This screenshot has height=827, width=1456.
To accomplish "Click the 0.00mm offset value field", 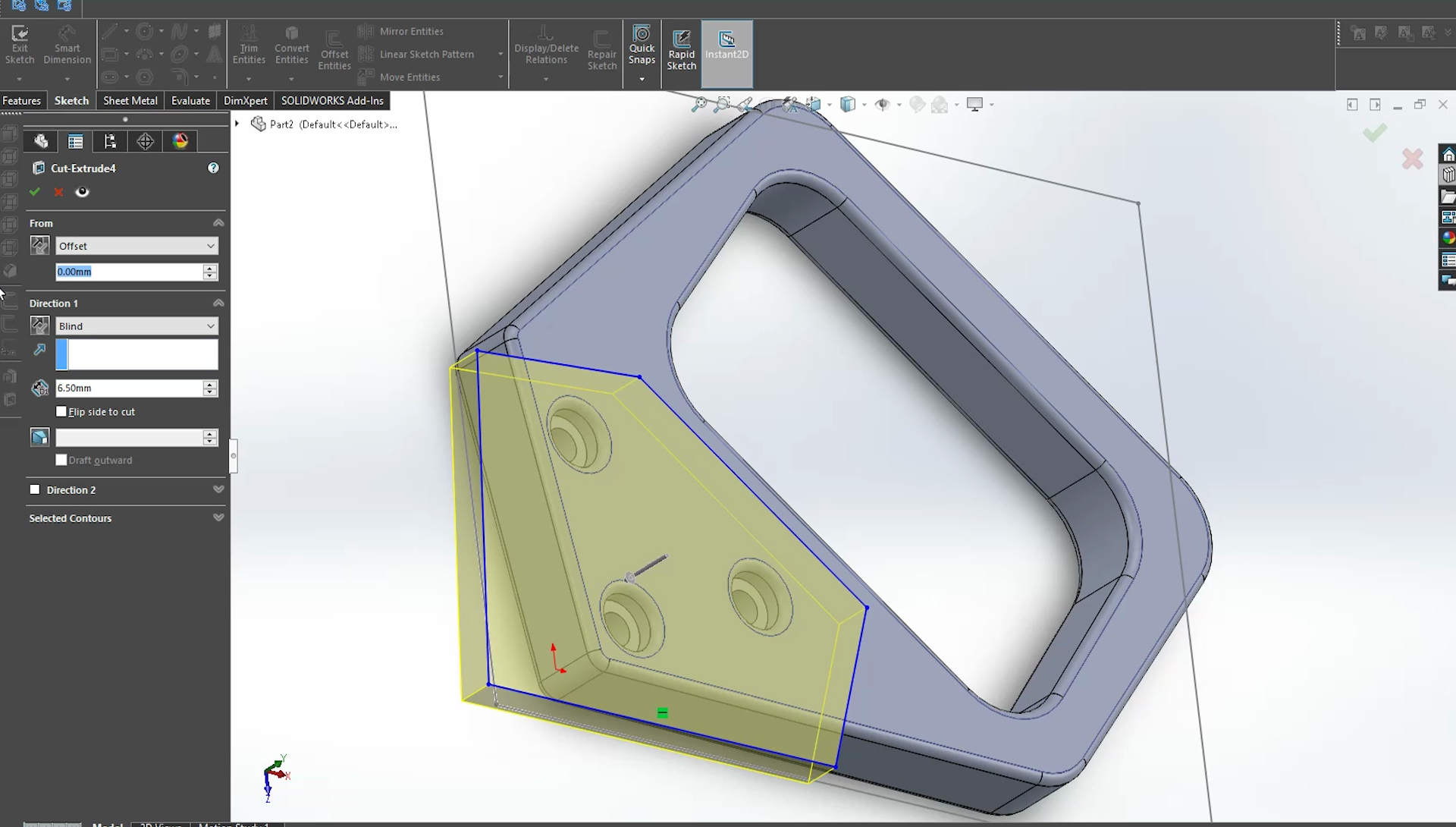I will click(x=128, y=272).
